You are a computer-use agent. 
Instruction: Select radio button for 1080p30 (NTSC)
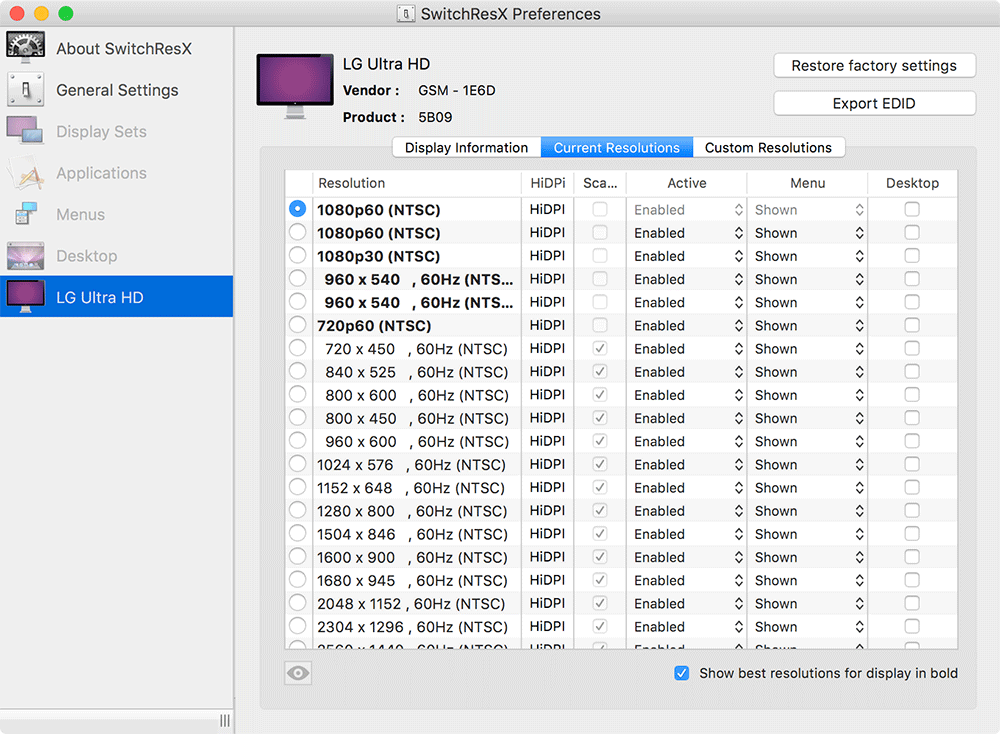click(297, 255)
